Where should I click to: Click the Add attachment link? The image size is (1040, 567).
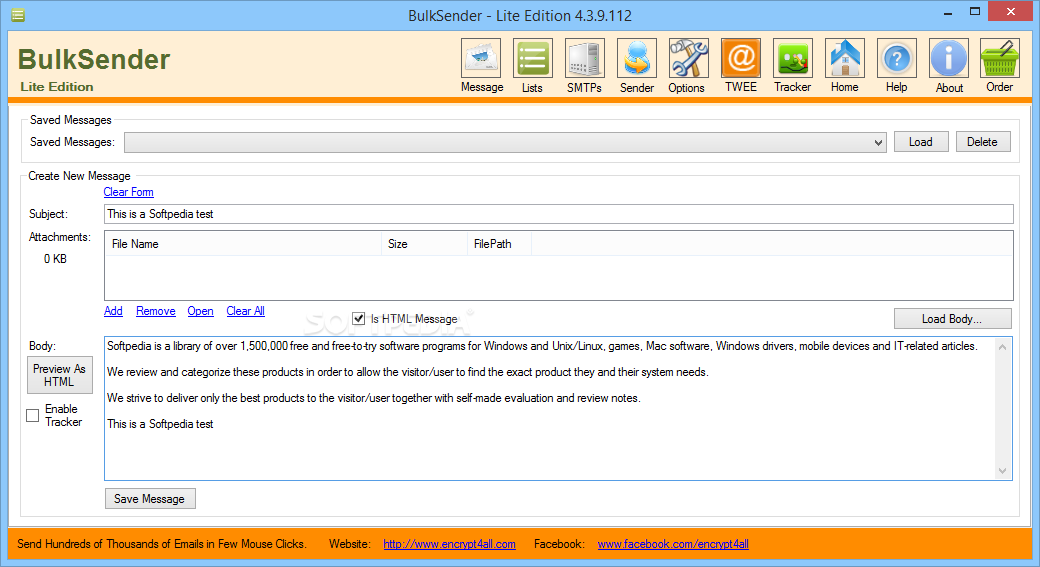113,311
